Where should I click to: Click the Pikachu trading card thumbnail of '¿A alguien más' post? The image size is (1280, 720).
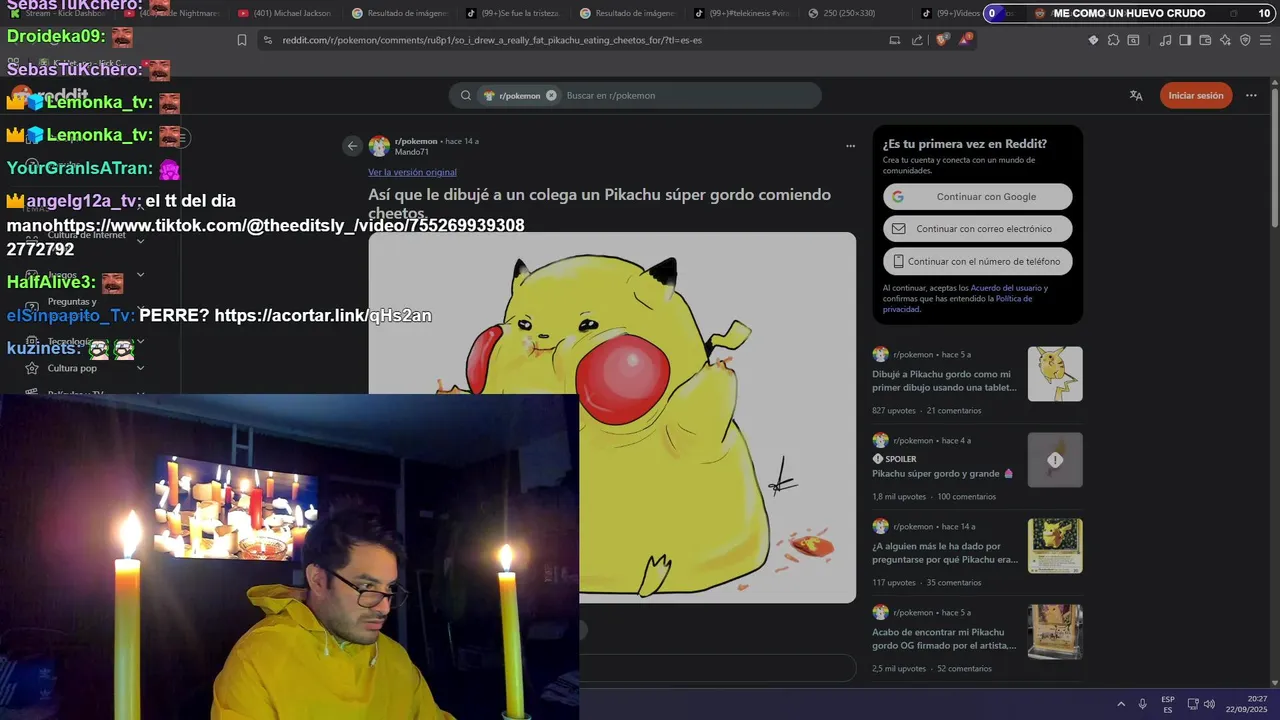pos(1055,546)
